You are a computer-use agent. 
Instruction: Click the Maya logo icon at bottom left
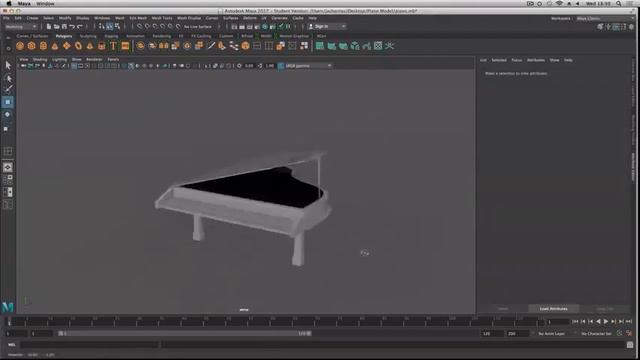pos(8,307)
